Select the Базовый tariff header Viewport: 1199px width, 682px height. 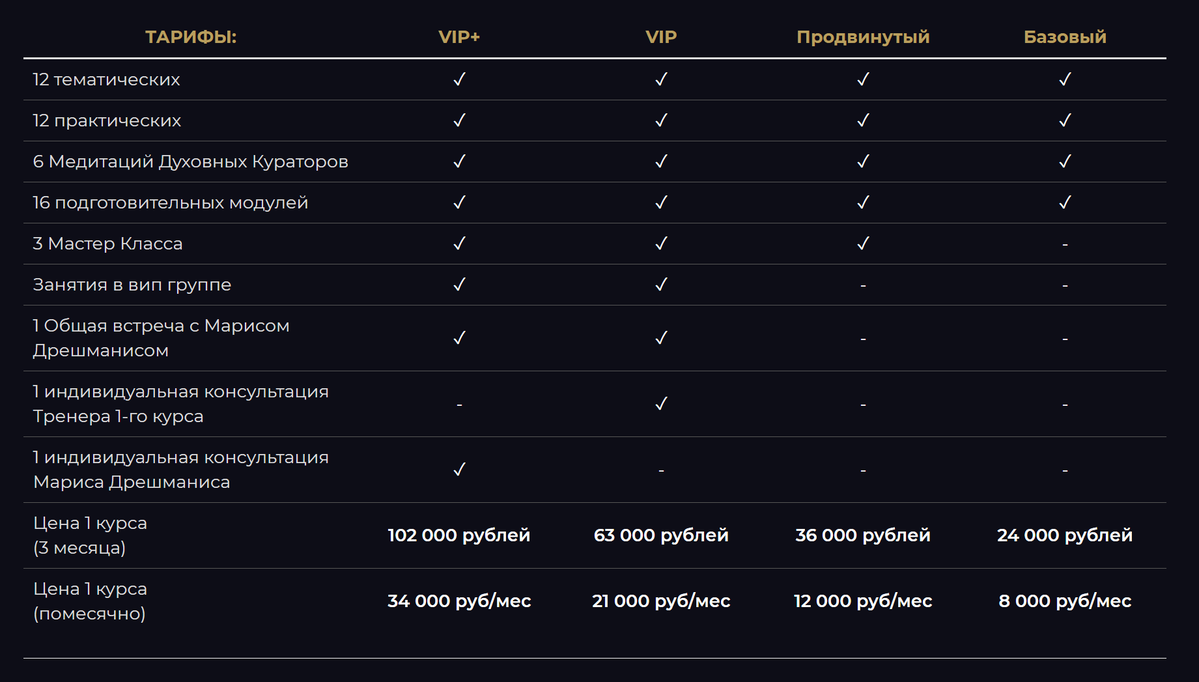pos(1064,37)
